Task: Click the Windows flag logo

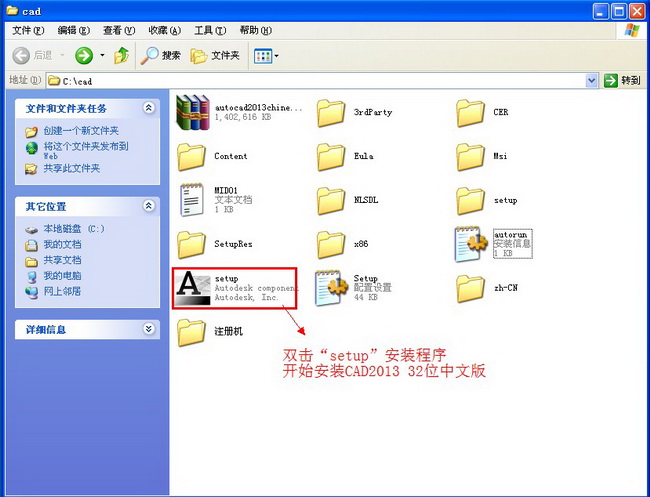Action: 632,30
